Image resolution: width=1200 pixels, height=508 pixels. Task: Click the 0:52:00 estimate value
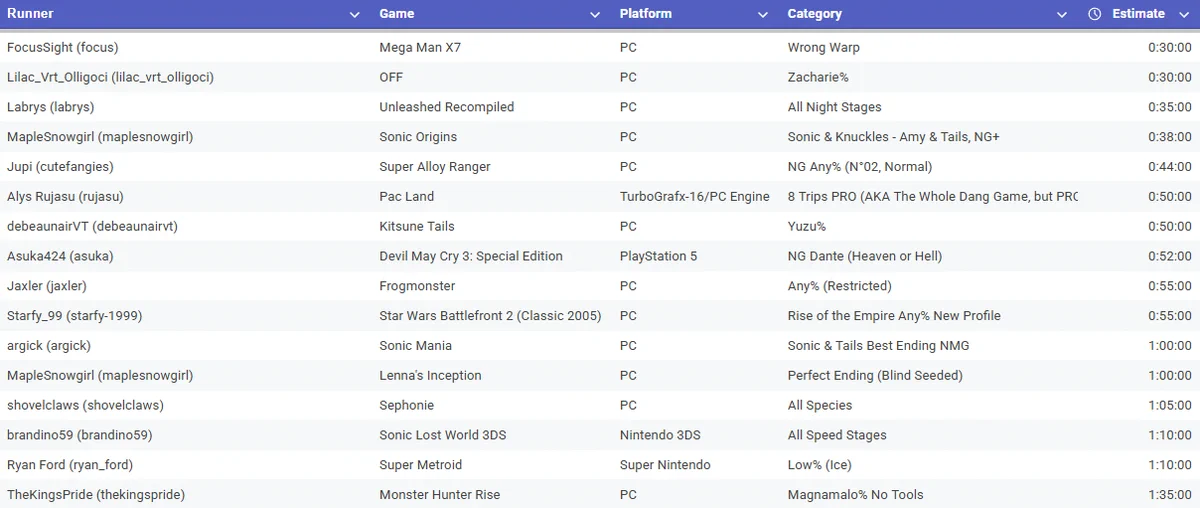point(1170,256)
